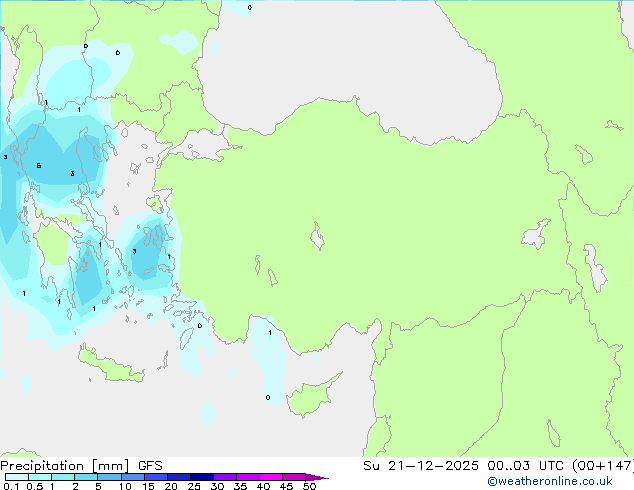The width and height of the screenshot is (634, 490).
Task: Click the legend scale label '10'
Action: pos(125,486)
